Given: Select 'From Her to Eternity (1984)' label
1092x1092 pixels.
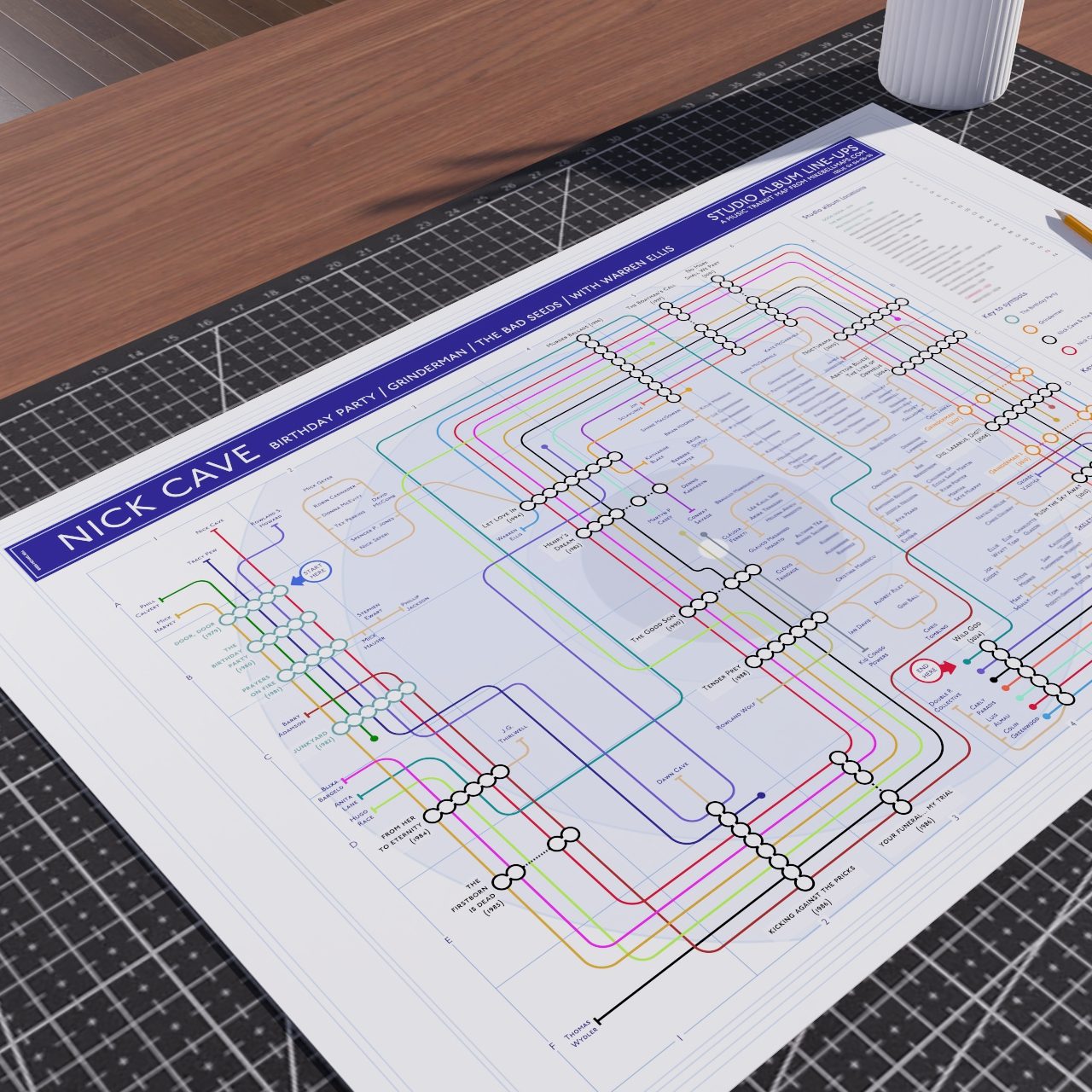Looking at the screenshot, I should point(405,833).
